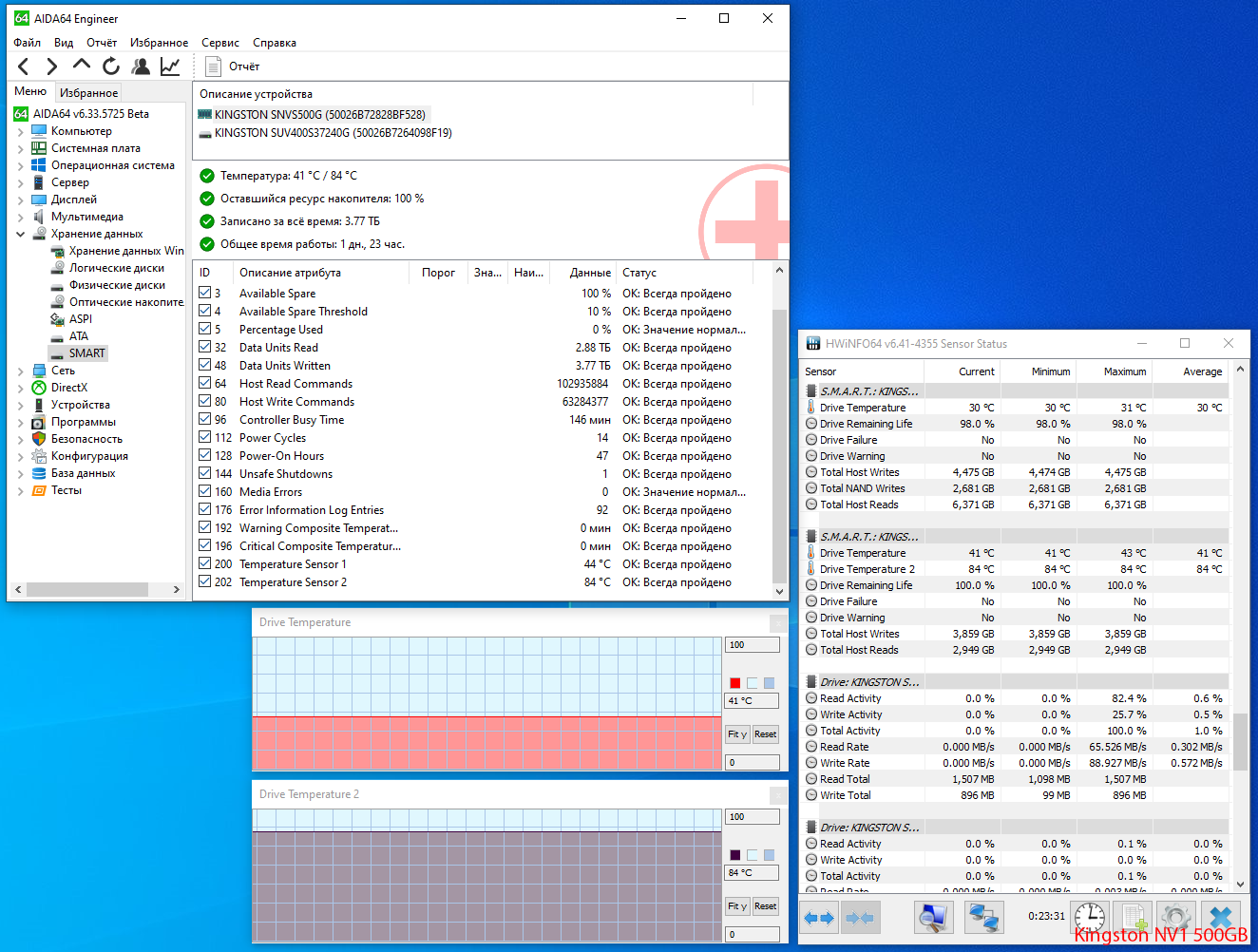Open the Отчёт menu in menu bar
Image resolution: width=1258 pixels, height=952 pixels.
tap(102, 43)
